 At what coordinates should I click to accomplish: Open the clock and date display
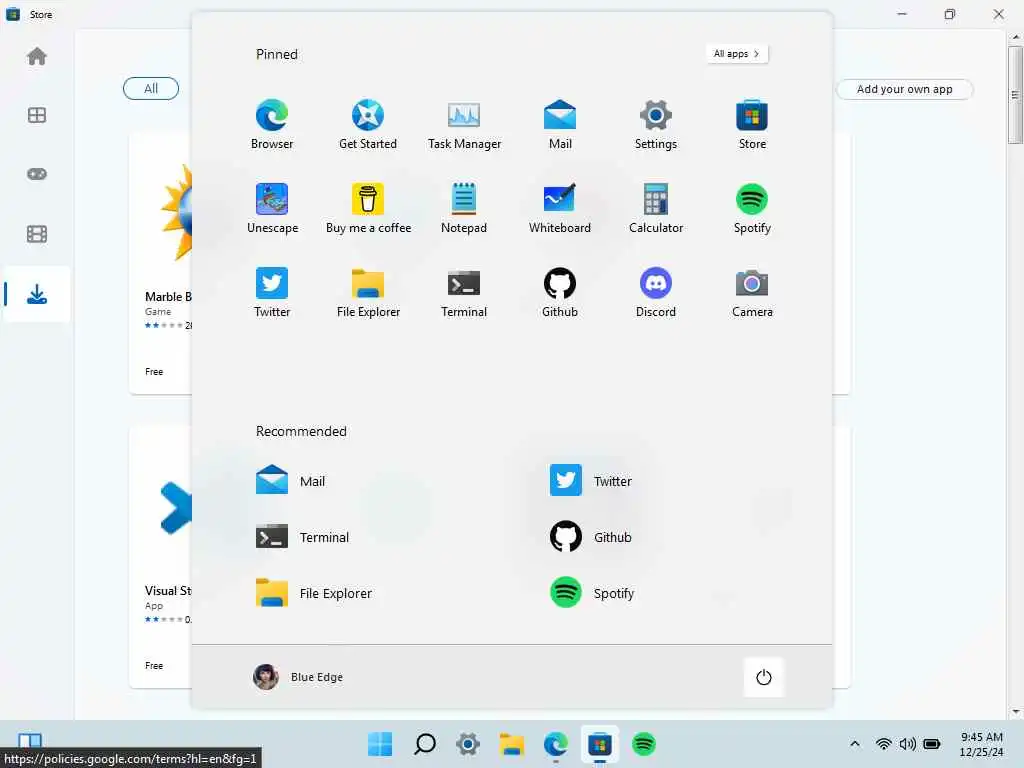[x=981, y=744]
